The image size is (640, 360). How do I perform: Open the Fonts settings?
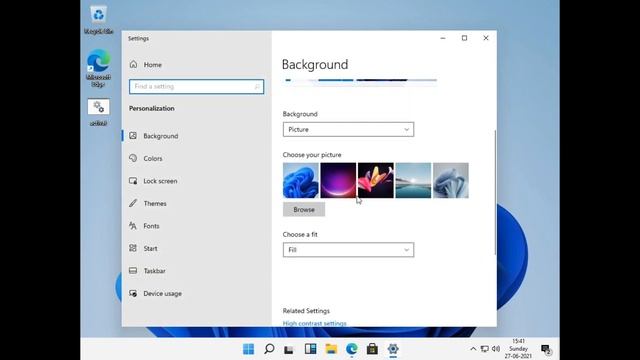(151, 226)
